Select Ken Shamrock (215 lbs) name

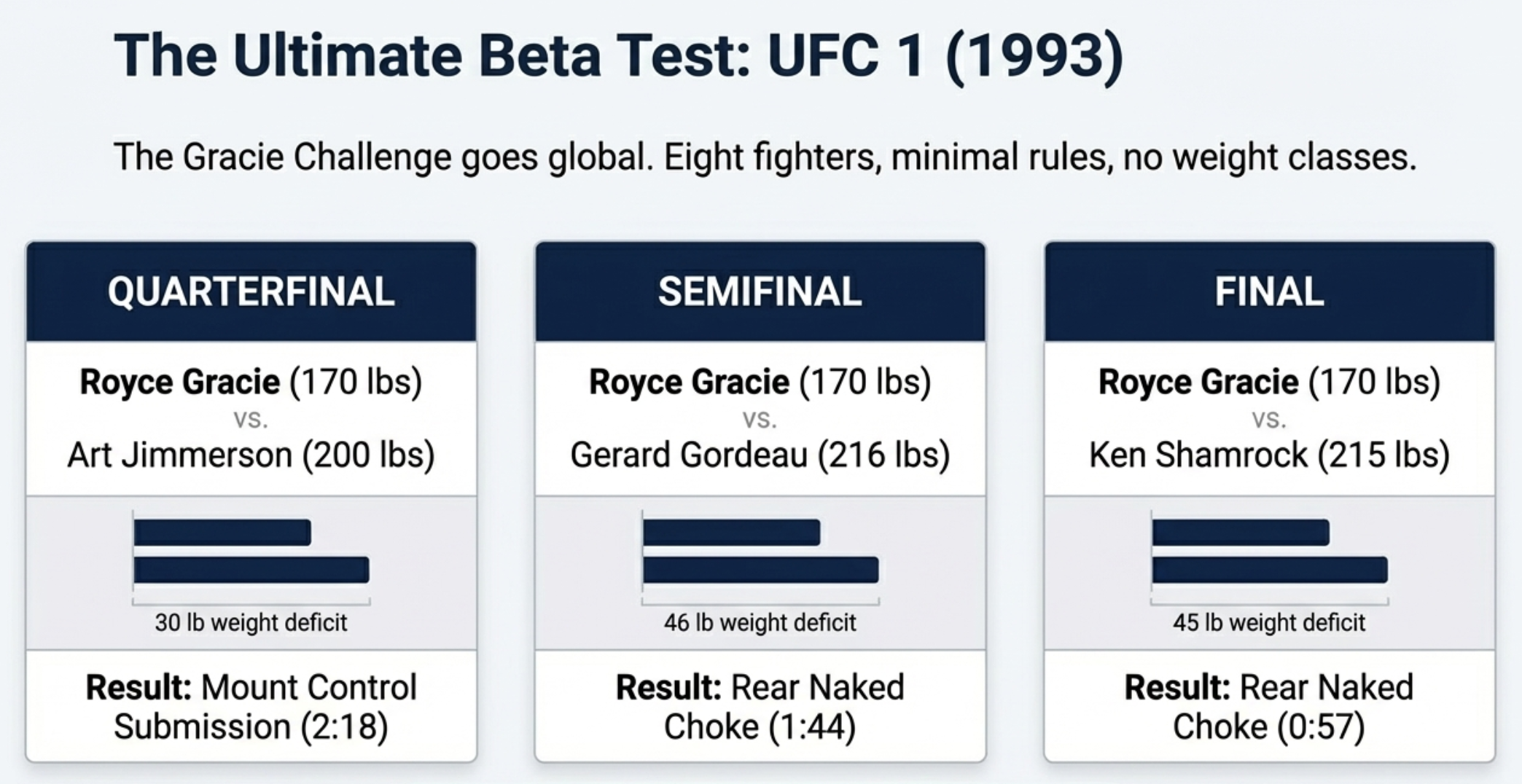(x=1269, y=455)
